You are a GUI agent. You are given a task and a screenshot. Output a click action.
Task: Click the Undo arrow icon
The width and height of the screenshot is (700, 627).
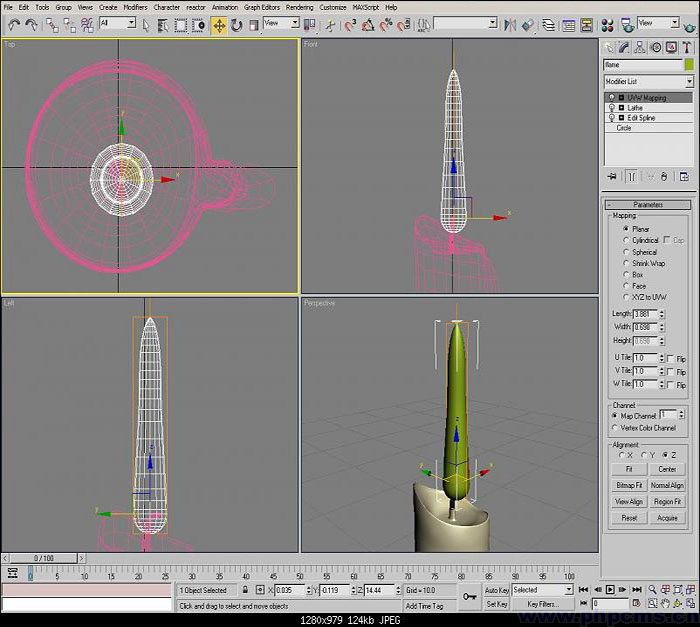(14, 25)
